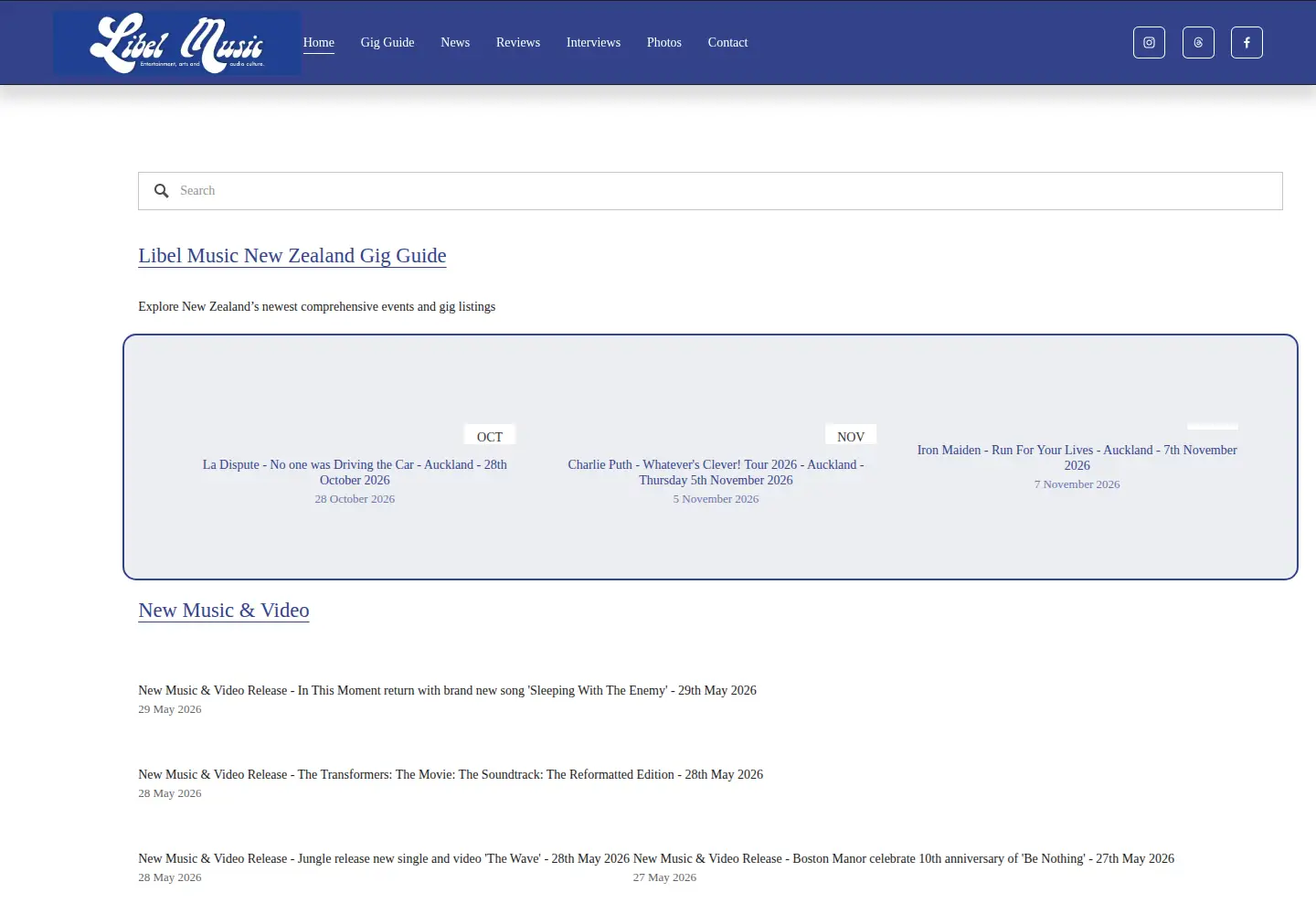Click the magnifying glass search icon
This screenshot has width=1316, height=914.
(162, 191)
